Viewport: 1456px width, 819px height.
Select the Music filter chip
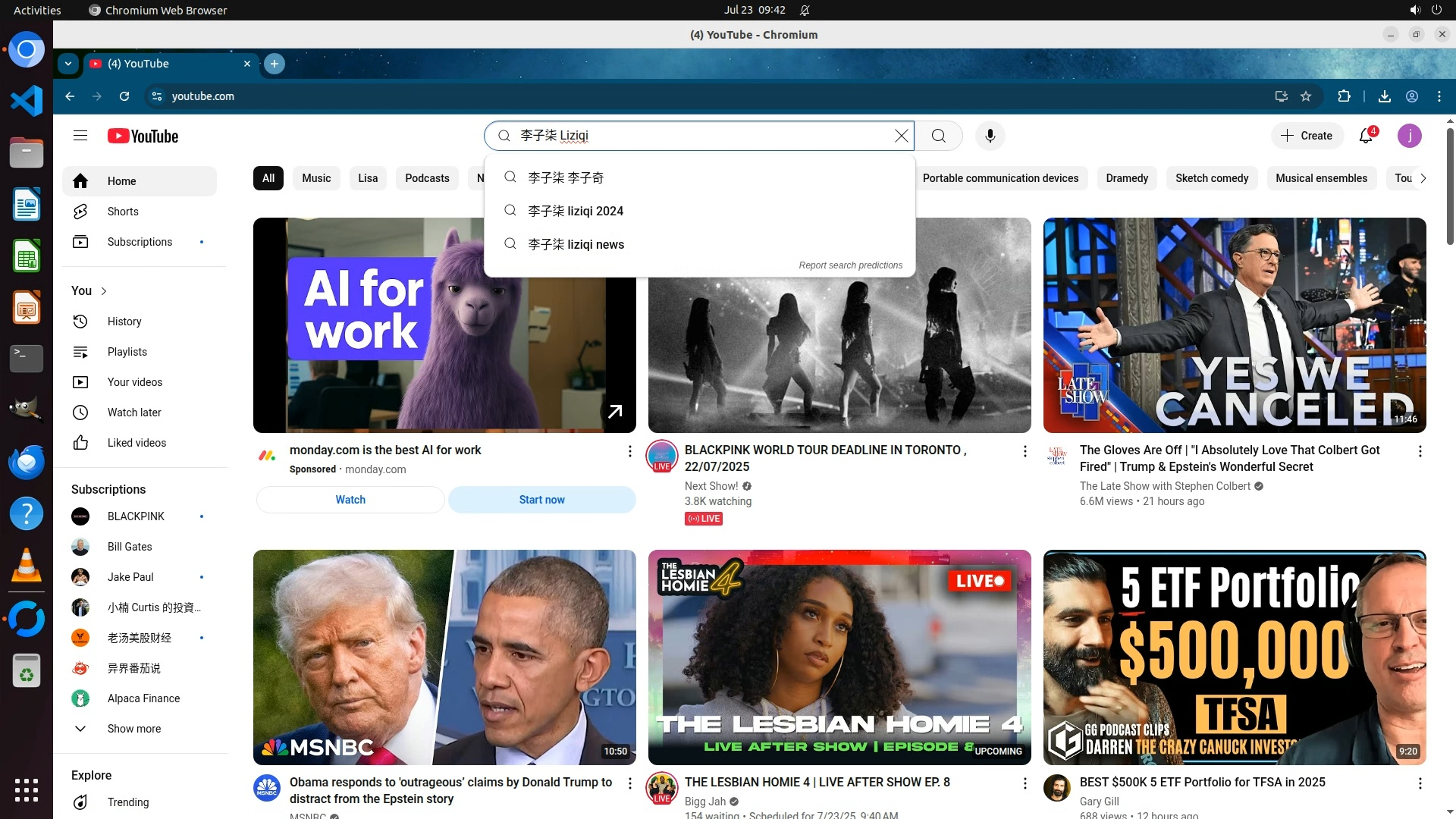[316, 178]
